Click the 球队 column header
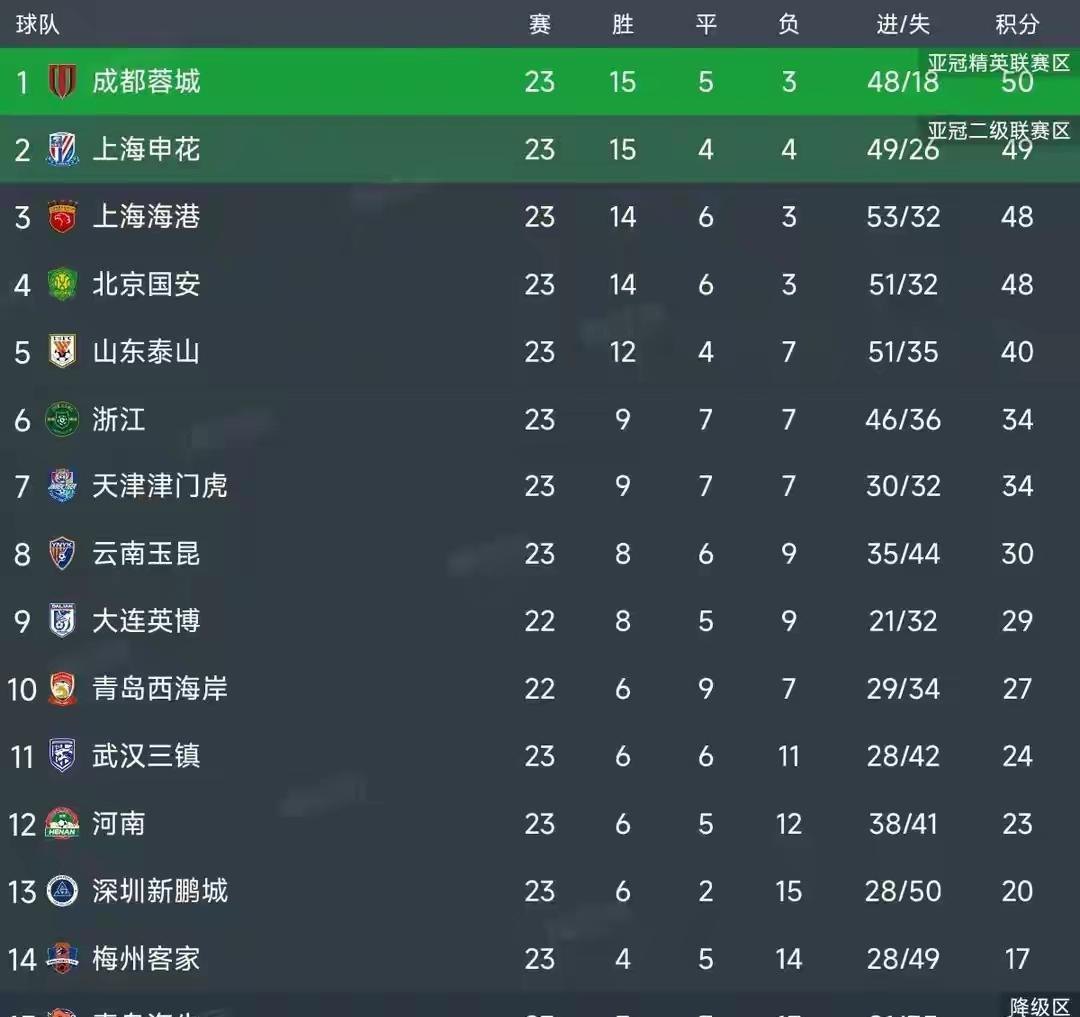The image size is (1080, 1017). pos(38,24)
